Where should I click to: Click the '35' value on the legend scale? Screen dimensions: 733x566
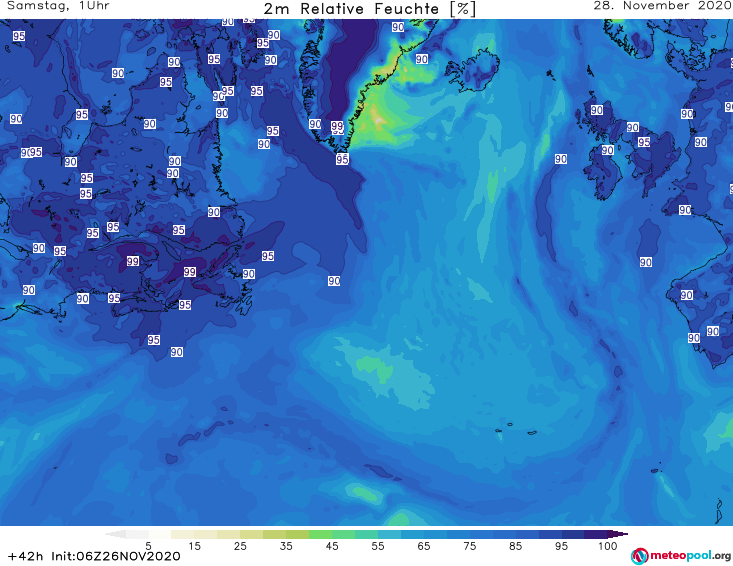(x=286, y=546)
